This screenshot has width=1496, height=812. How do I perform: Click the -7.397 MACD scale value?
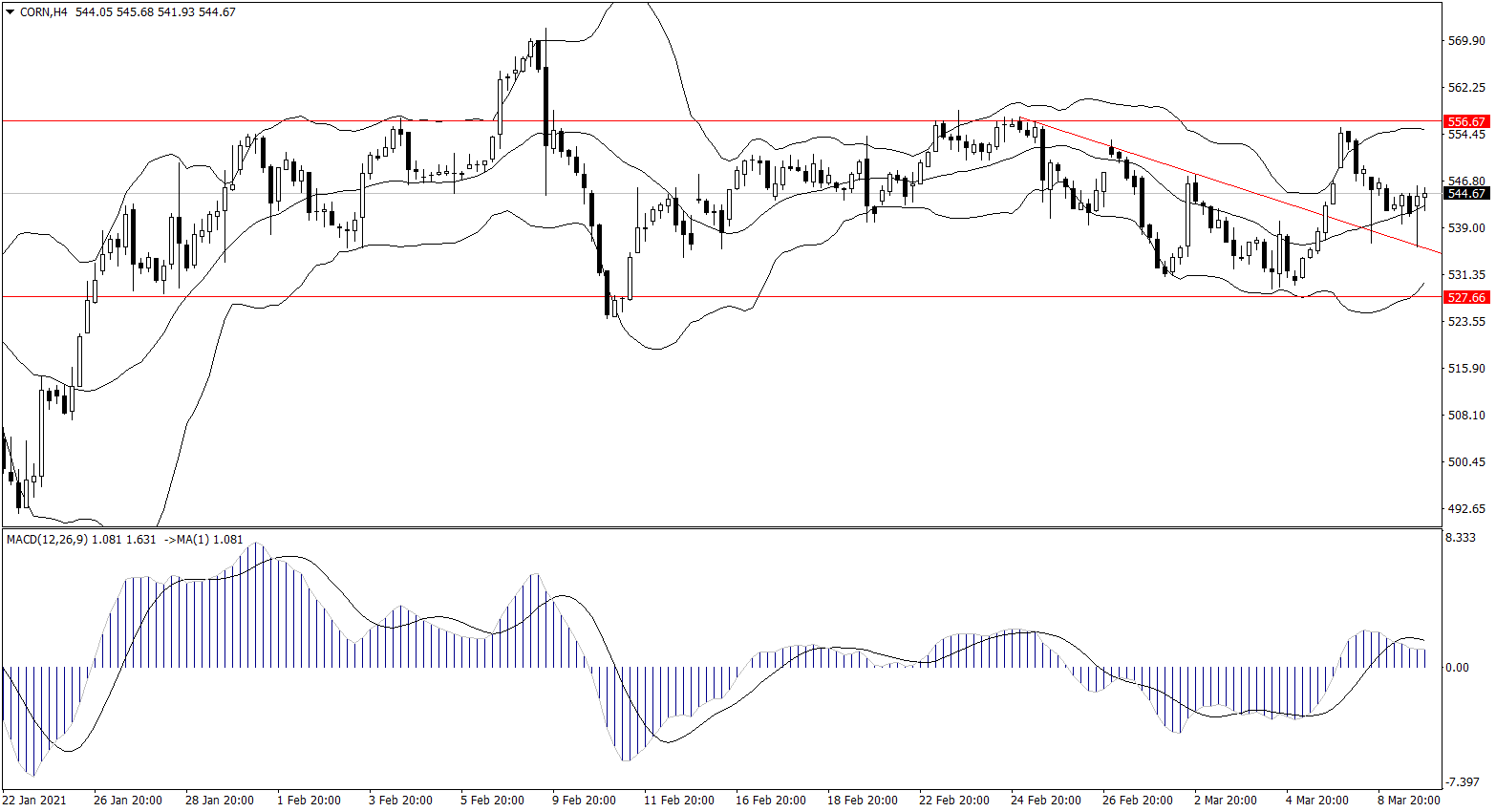[1461, 782]
